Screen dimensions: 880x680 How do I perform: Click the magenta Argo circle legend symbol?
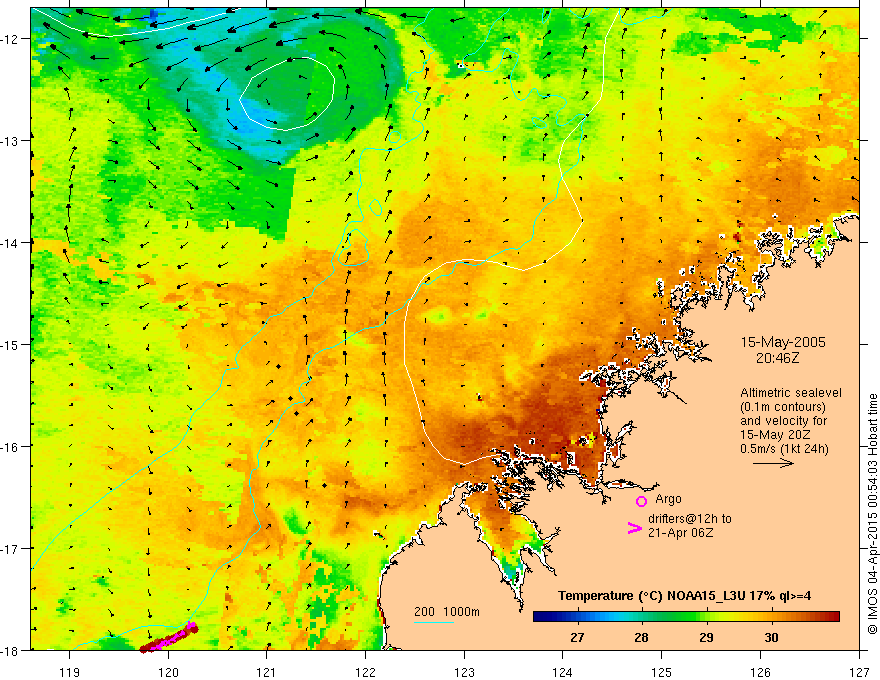pyautogui.click(x=641, y=501)
